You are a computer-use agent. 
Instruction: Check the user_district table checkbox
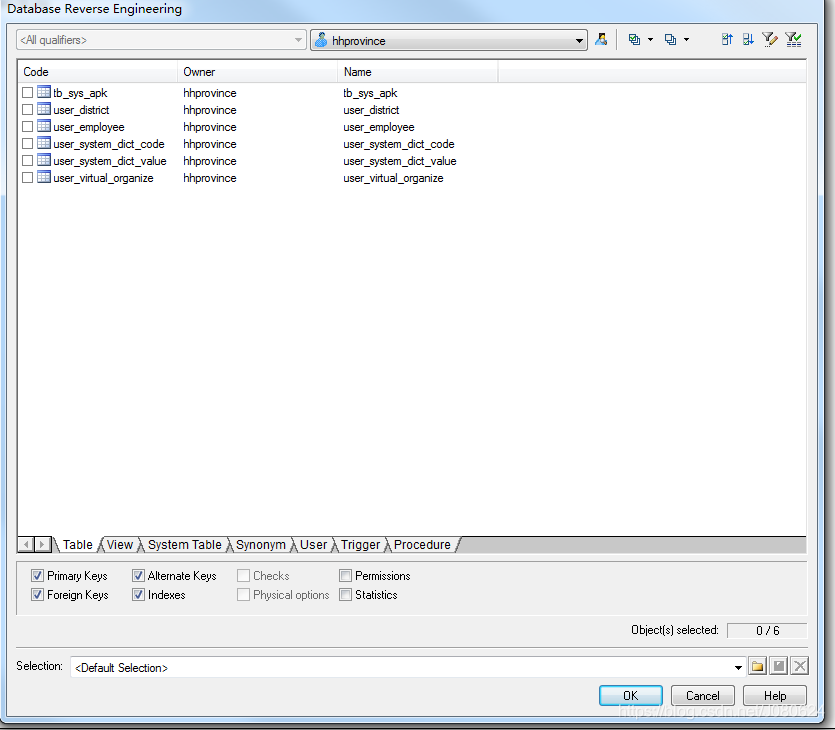point(28,110)
